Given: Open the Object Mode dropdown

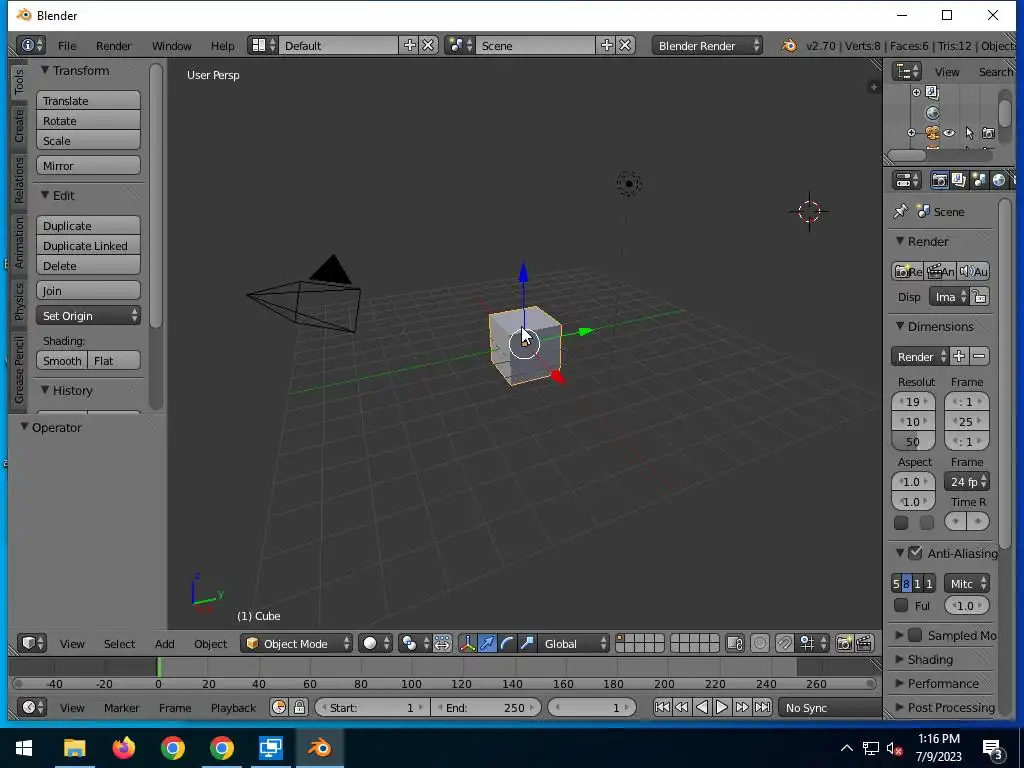Looking at the screenshot, I should [296, 643].
